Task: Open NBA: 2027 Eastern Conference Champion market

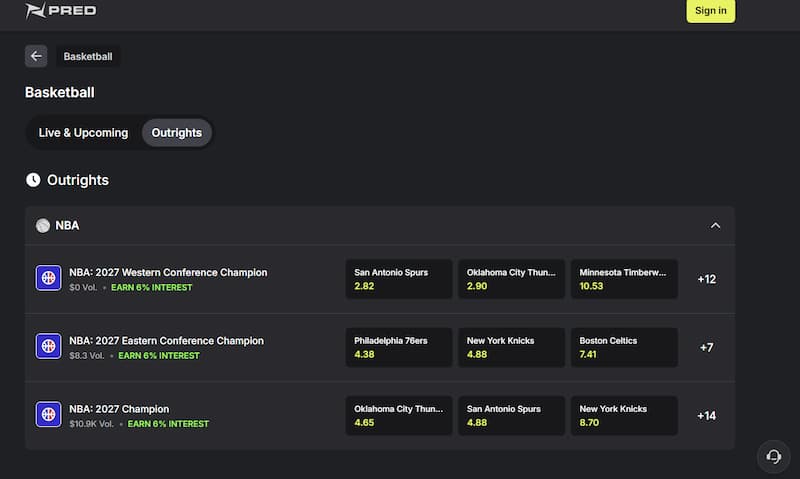Action: (x=167, y=341)
